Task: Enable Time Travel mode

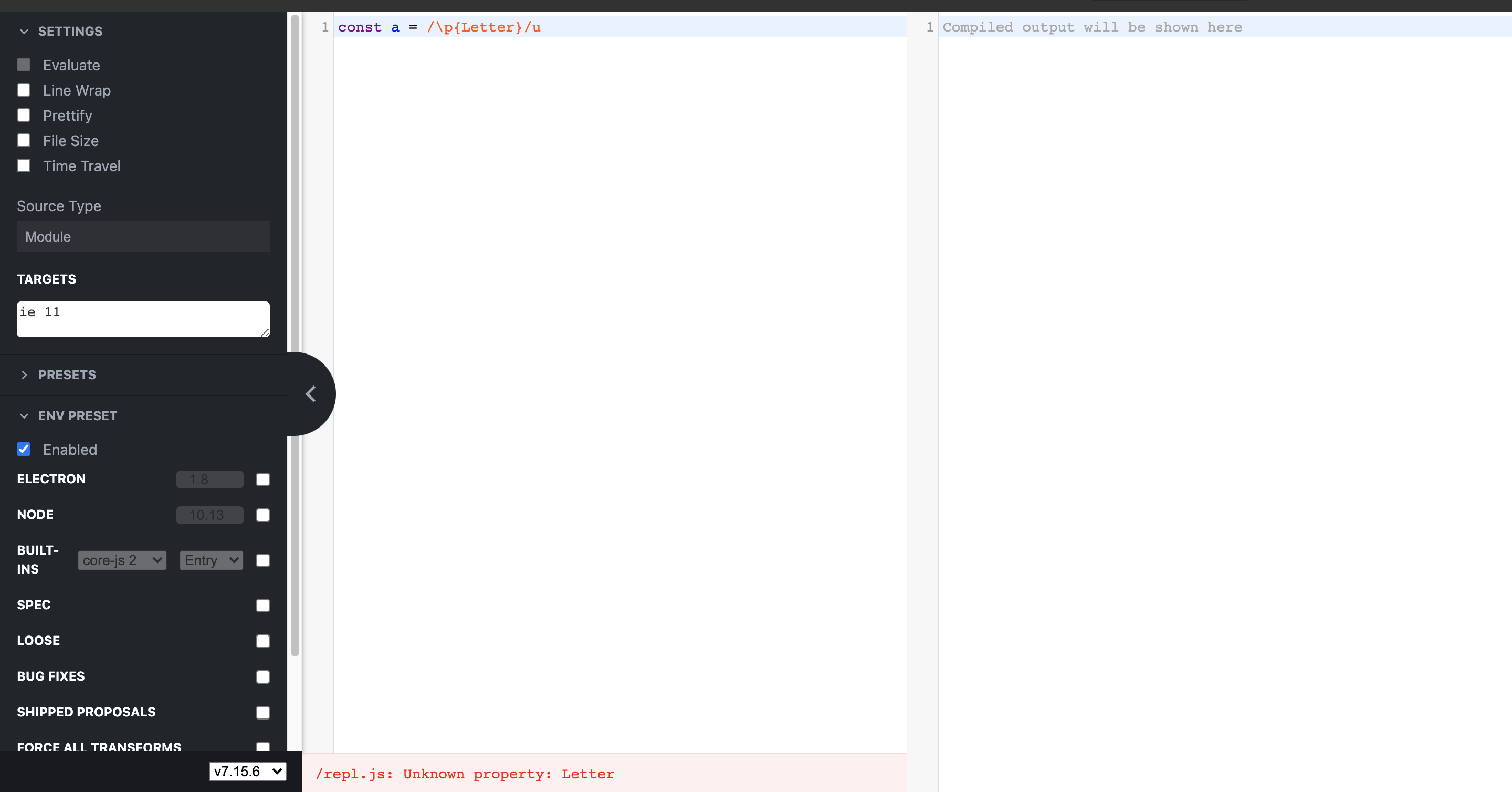Action: tap(24, 165)
